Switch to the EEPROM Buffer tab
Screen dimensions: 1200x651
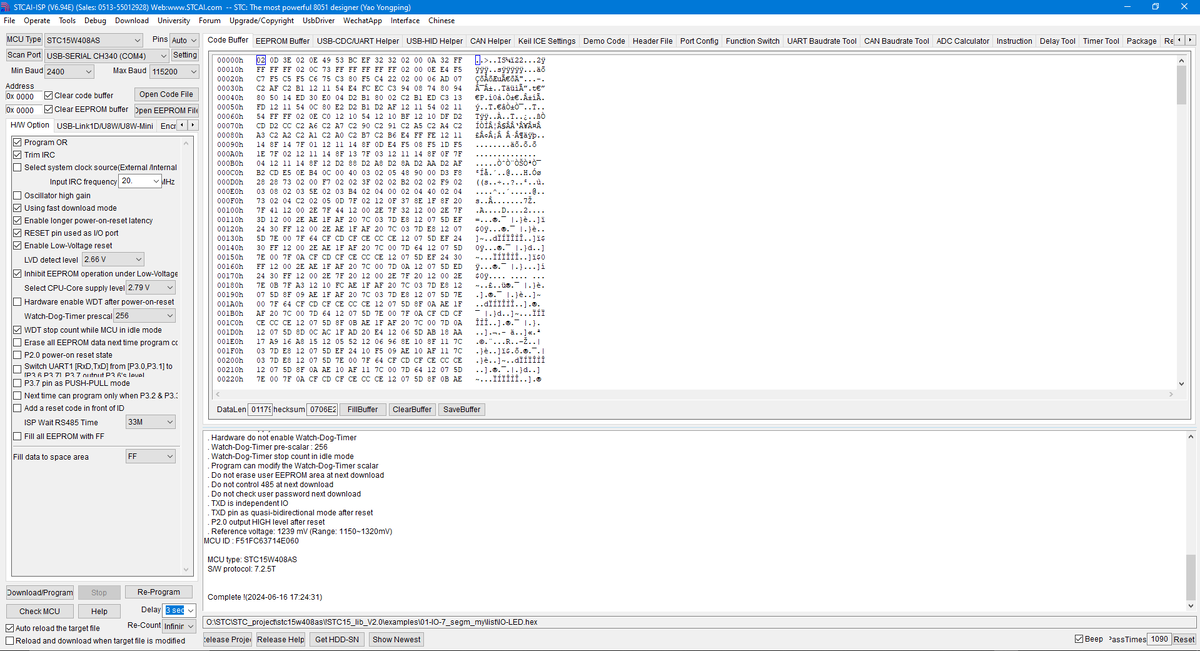point(282,41)
